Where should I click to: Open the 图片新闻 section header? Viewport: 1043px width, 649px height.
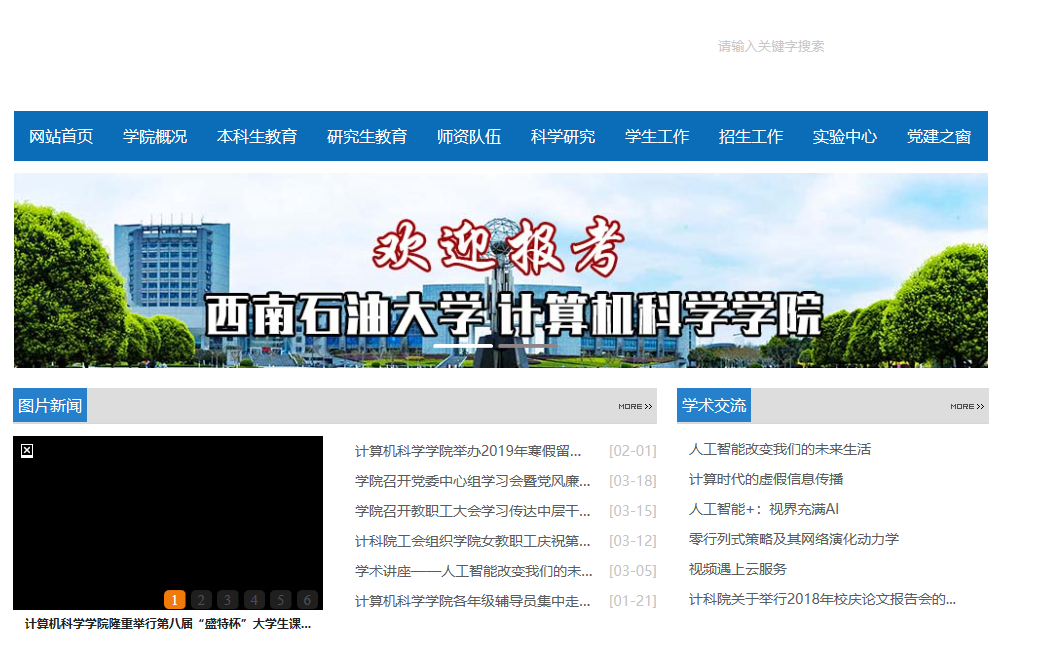[50, 406]
